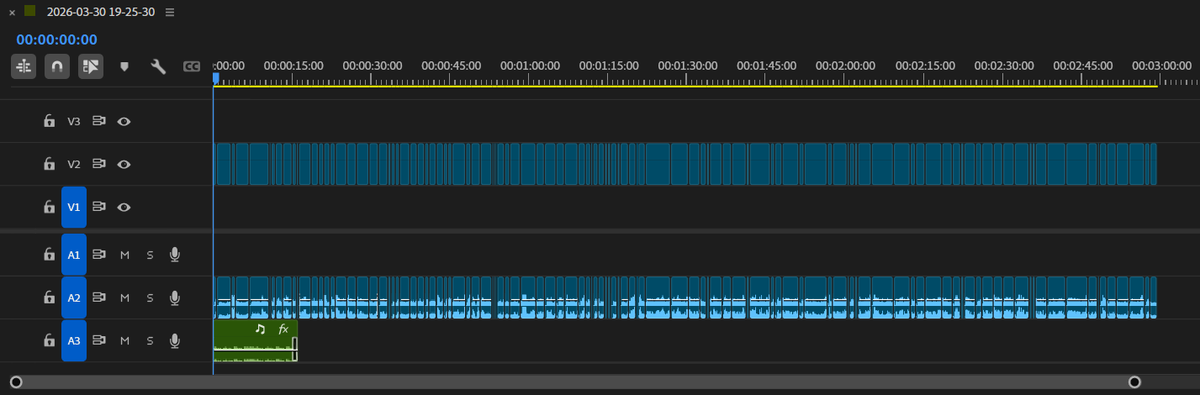Toggle sync lock on A2 track

point(99,297)
